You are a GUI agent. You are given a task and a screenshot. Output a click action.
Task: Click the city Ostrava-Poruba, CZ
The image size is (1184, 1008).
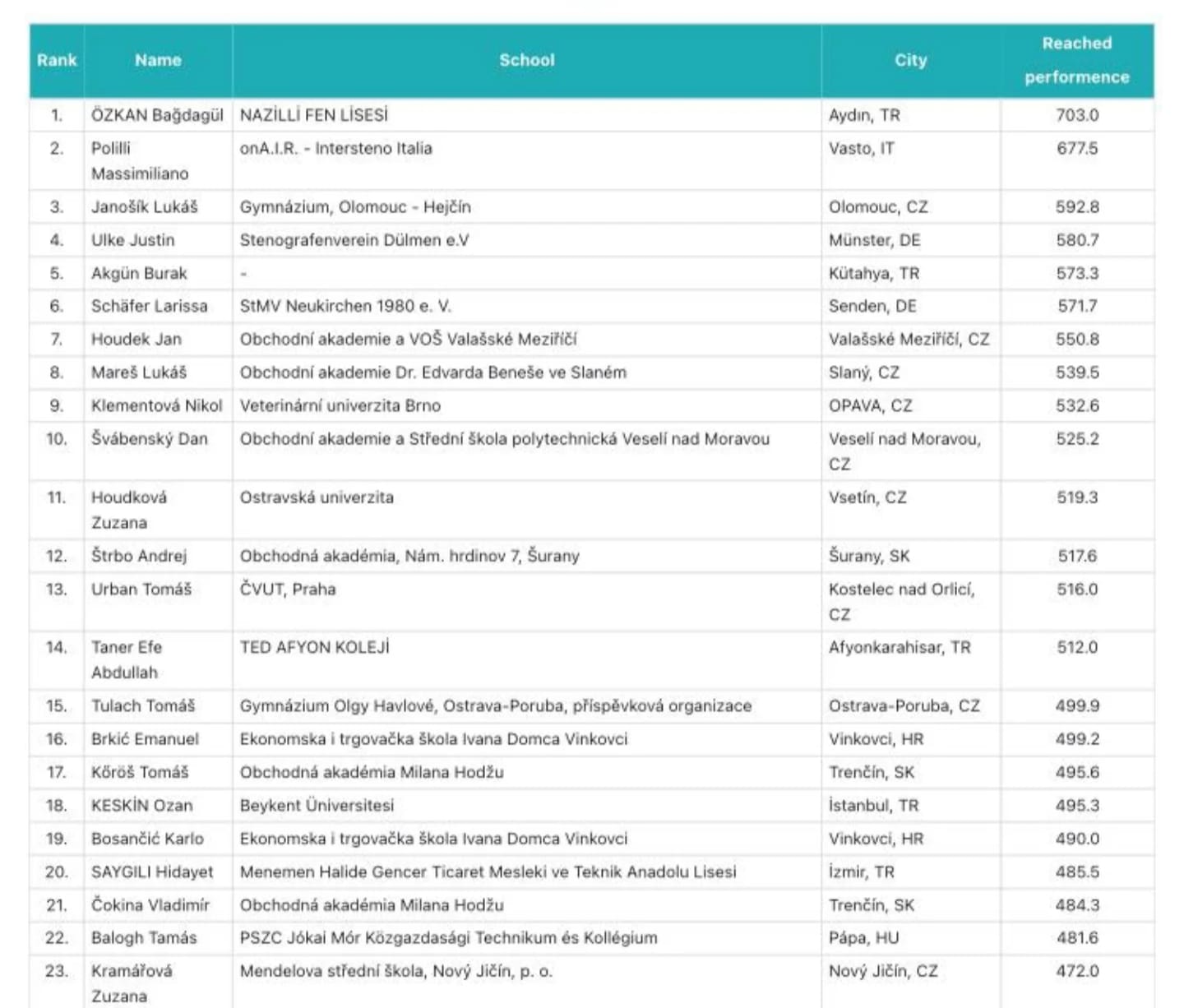click(x=904, y=705)
